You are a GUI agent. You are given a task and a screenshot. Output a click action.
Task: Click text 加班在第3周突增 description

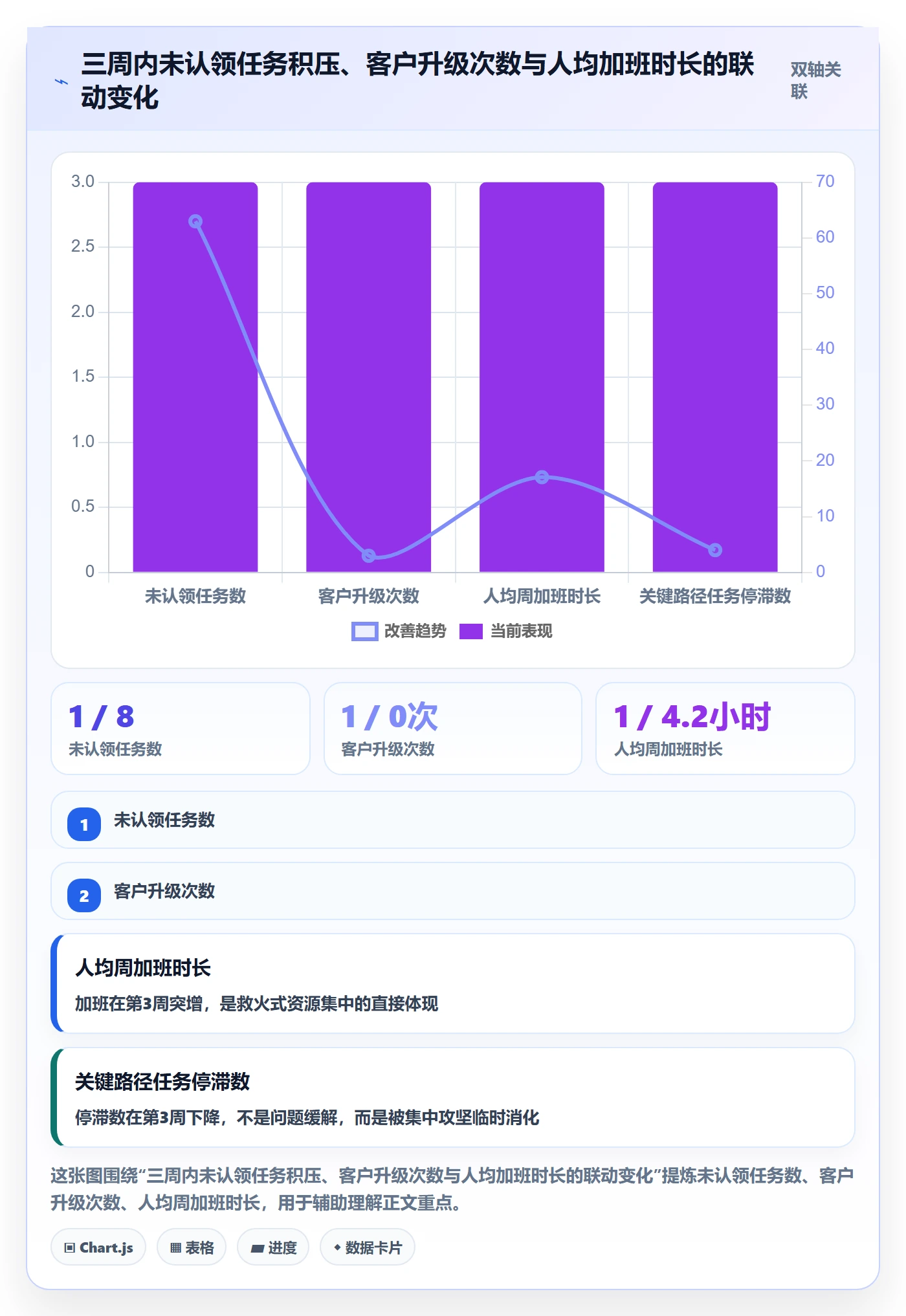[x=257, y=1003]
